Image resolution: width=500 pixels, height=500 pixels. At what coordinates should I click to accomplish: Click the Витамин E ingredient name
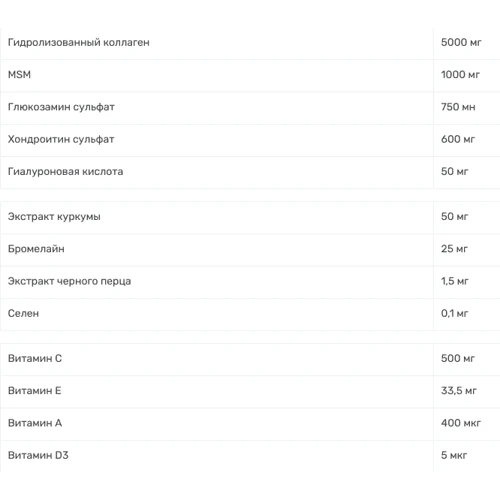pyautogui.click(x=35, y=391)
